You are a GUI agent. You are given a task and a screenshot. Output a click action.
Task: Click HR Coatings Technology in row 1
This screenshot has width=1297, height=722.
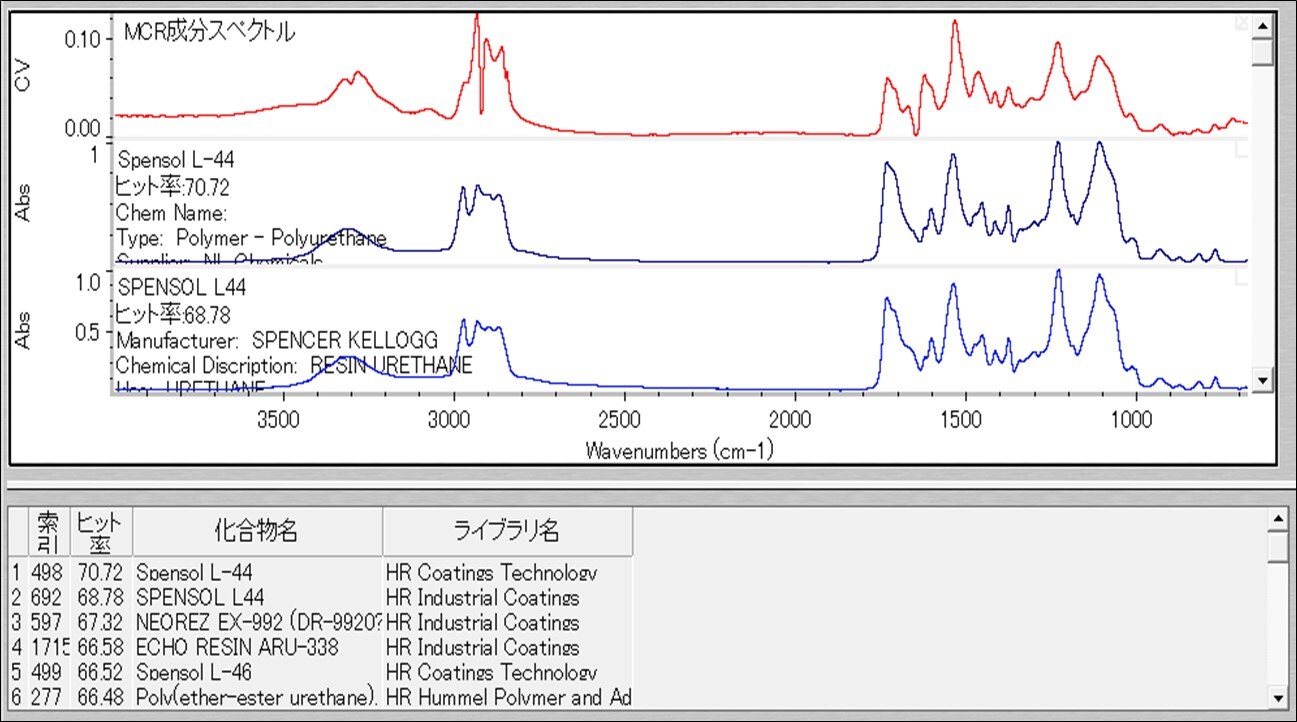(x=491, y=573)
